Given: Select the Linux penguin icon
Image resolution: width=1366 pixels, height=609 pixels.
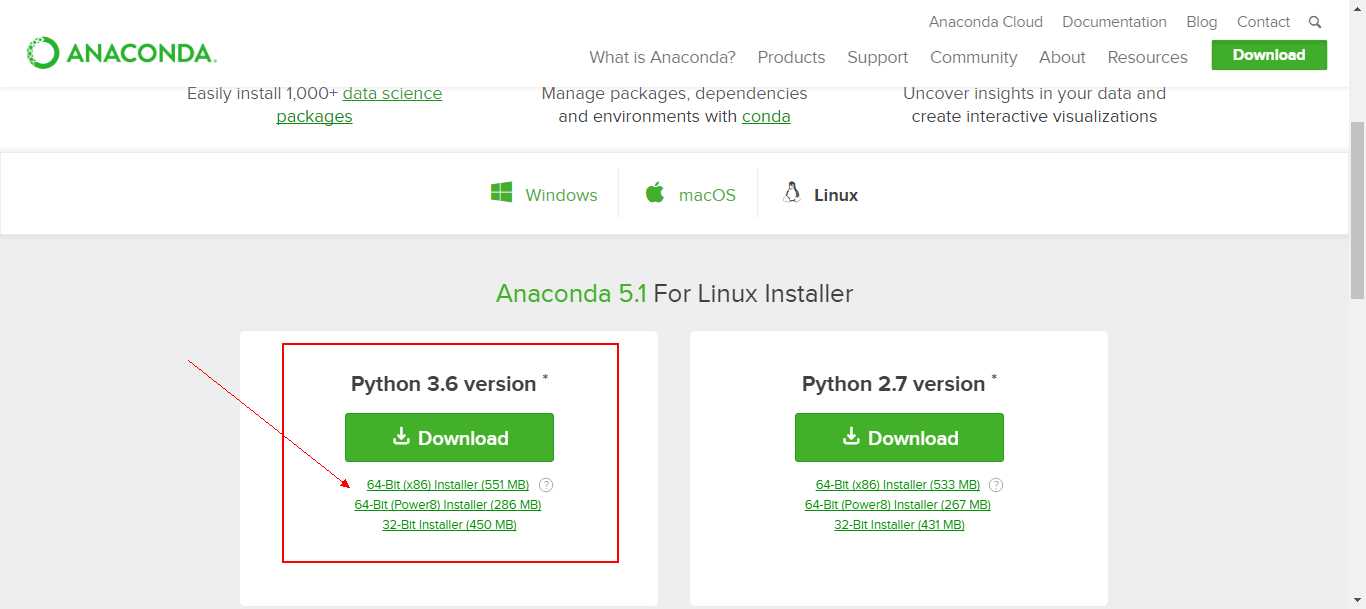Looking at the screenshot, I should click(x=792, y=193).
